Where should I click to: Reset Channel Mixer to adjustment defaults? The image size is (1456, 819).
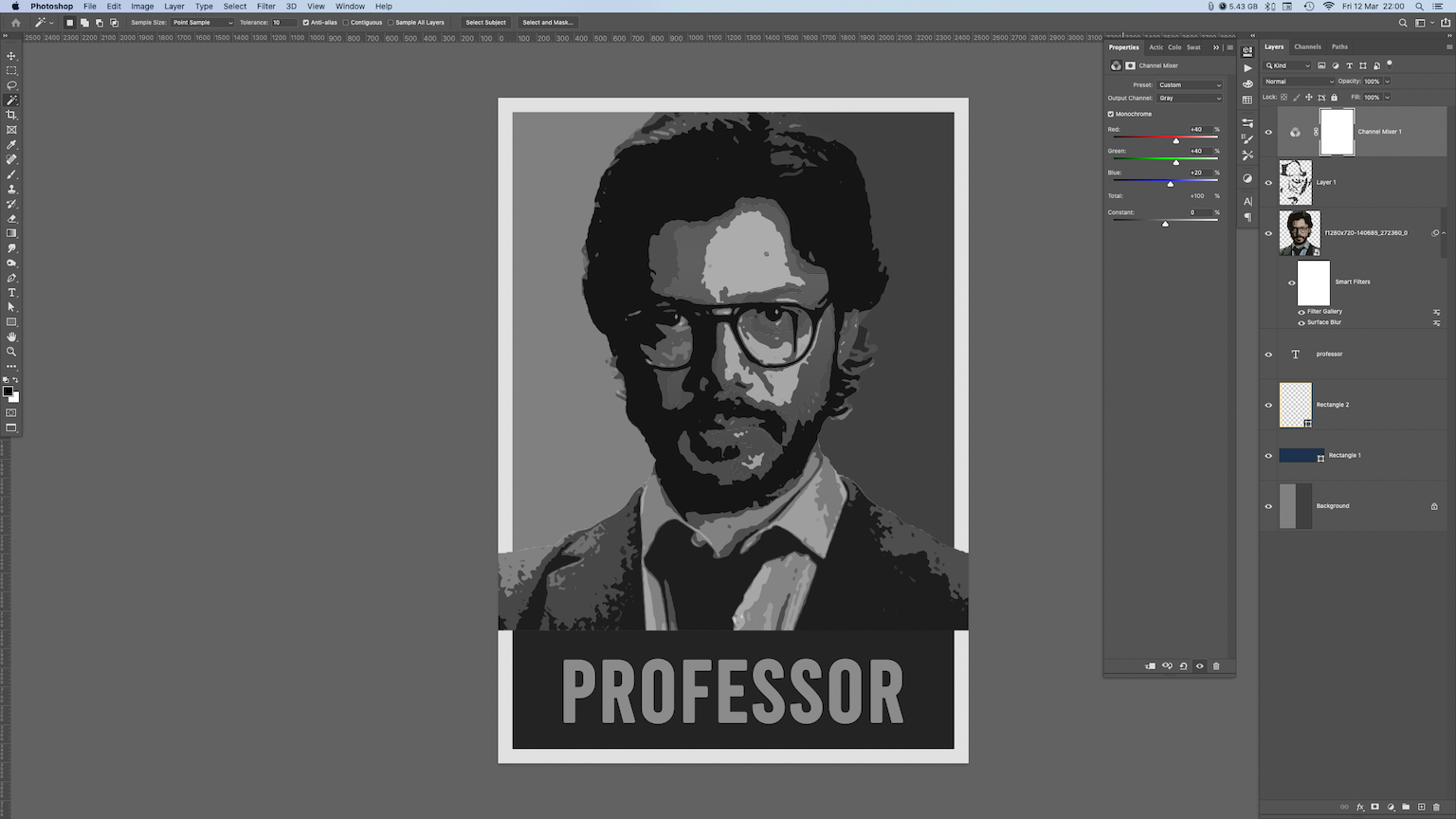coord(1183,666)
